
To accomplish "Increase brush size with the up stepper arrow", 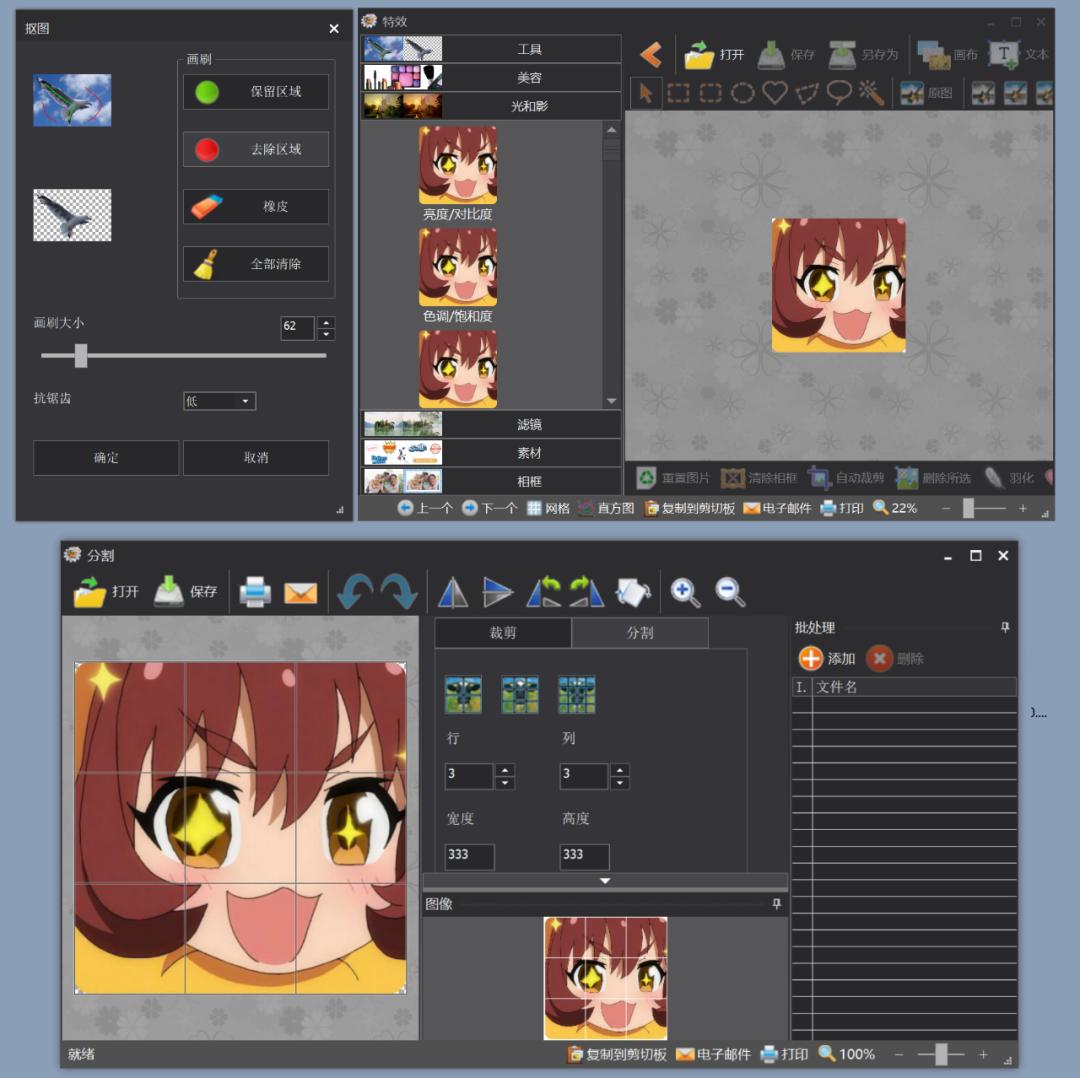I will click(x=326, y=322).
